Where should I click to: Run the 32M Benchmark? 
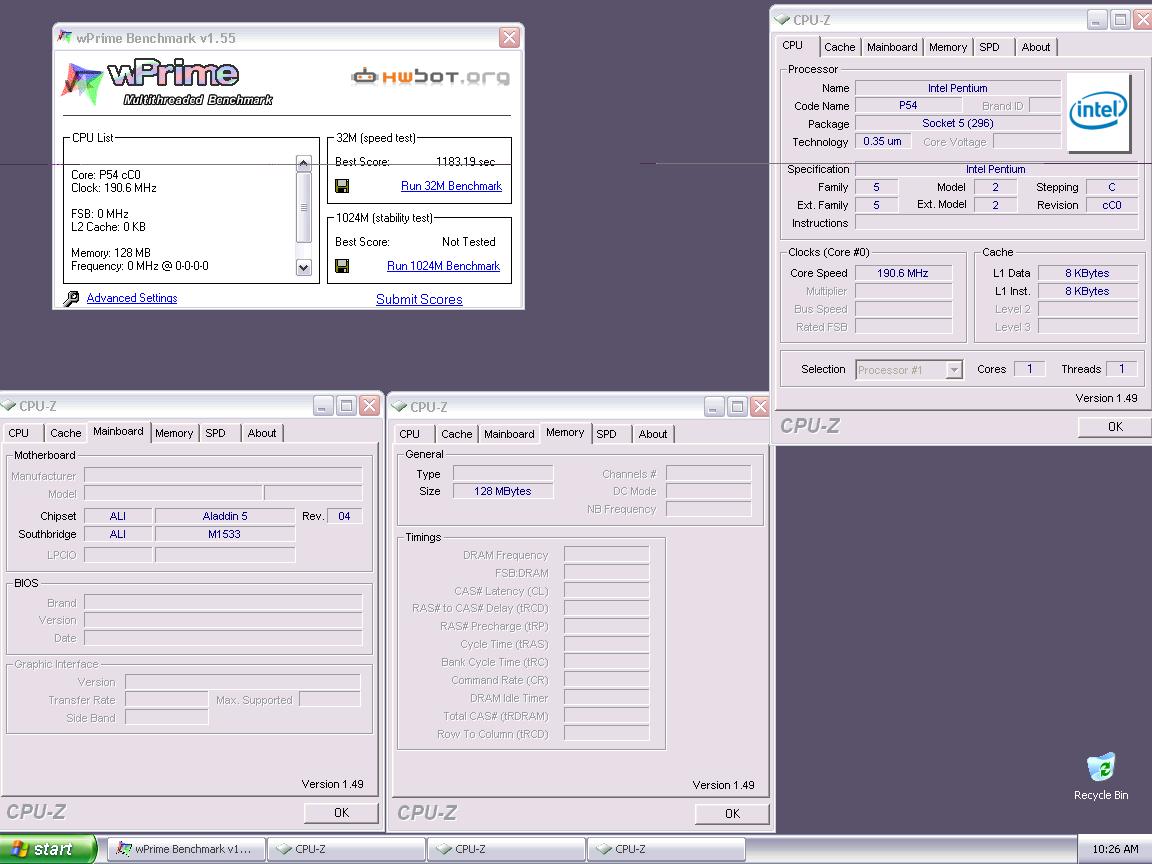tap(451, 186)
